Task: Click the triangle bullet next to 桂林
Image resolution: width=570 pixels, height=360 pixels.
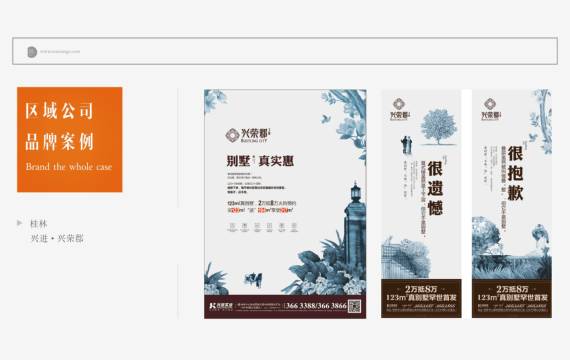Action: (x=20, y=223)
